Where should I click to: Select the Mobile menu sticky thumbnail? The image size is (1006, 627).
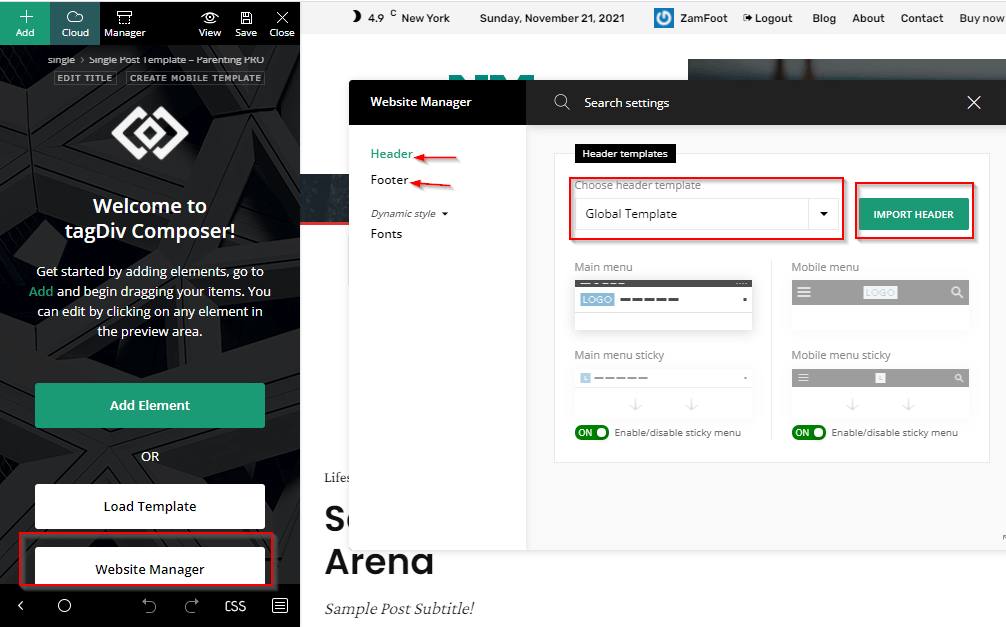(x=880, y=393)
